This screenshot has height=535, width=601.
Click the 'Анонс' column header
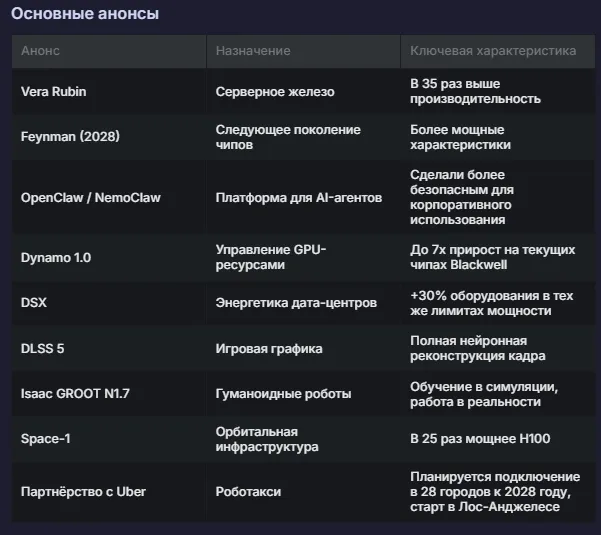click(x=109, y=51)
